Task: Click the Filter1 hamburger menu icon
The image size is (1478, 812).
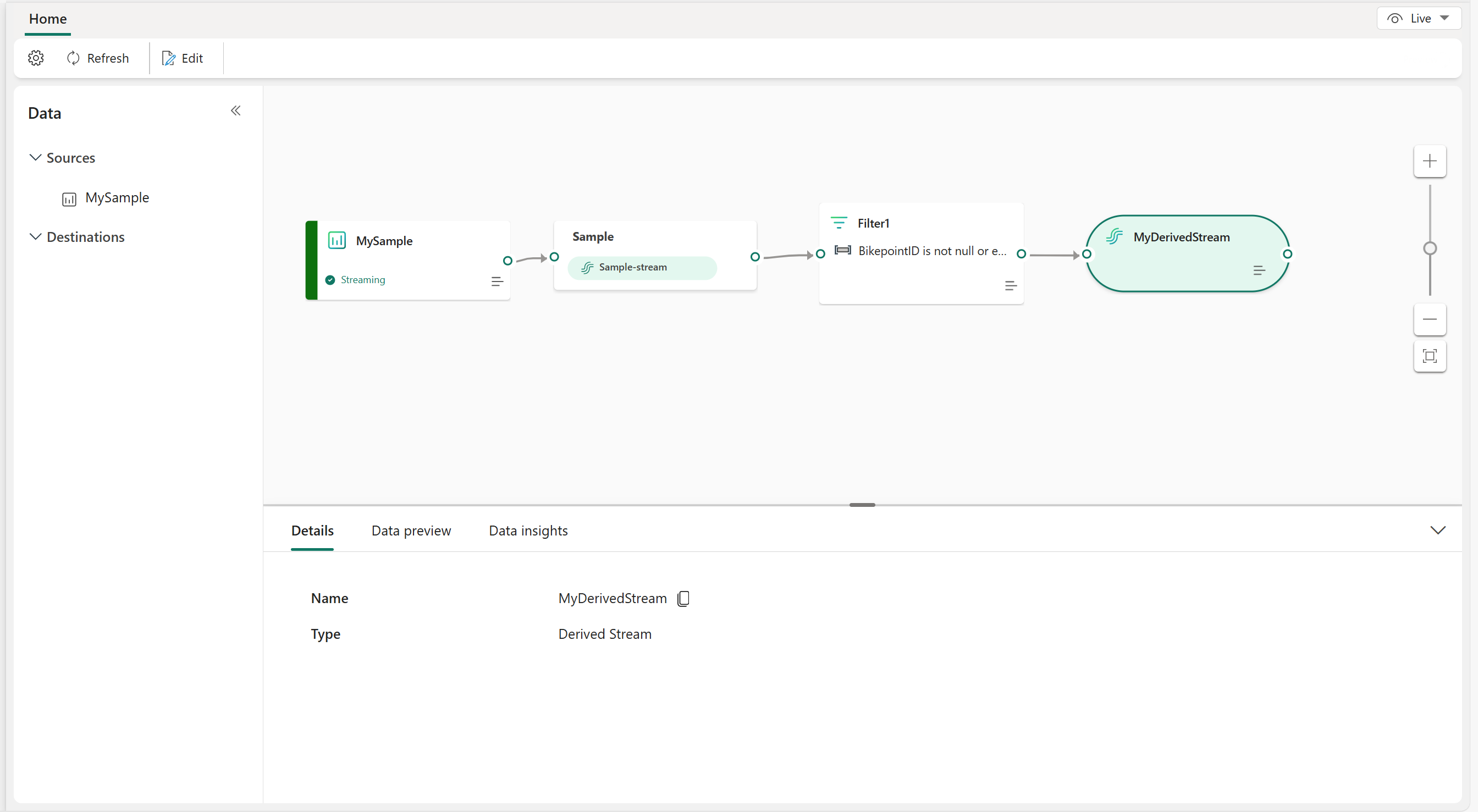Action: (x=1009, y=285)
